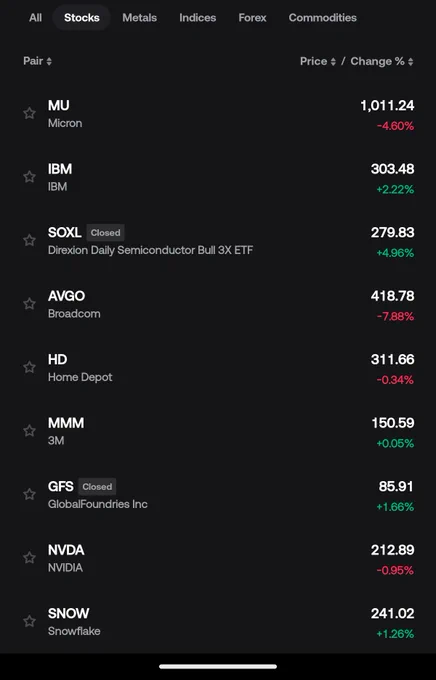Switch to the All tab

tap(36, 18)
